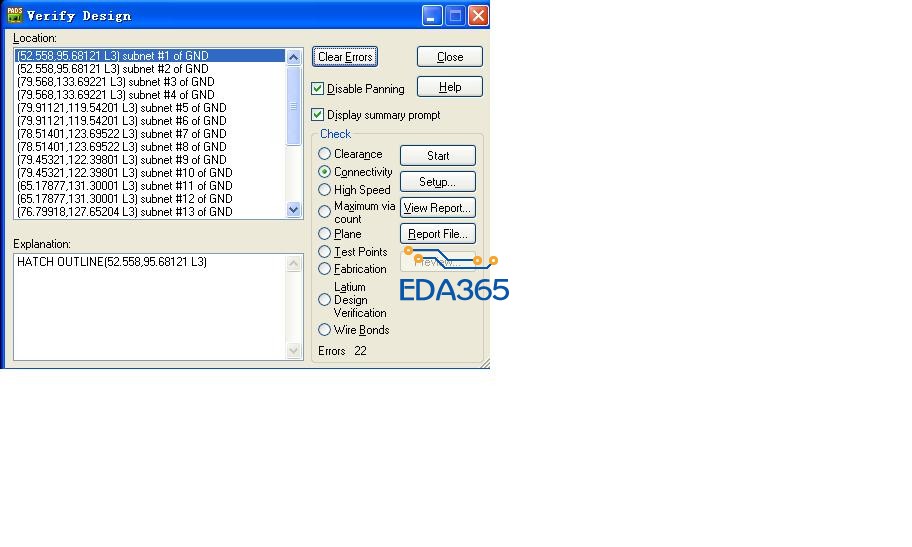
Task: Select subnet #4 of GND entry
Action: tap(150, 95)
